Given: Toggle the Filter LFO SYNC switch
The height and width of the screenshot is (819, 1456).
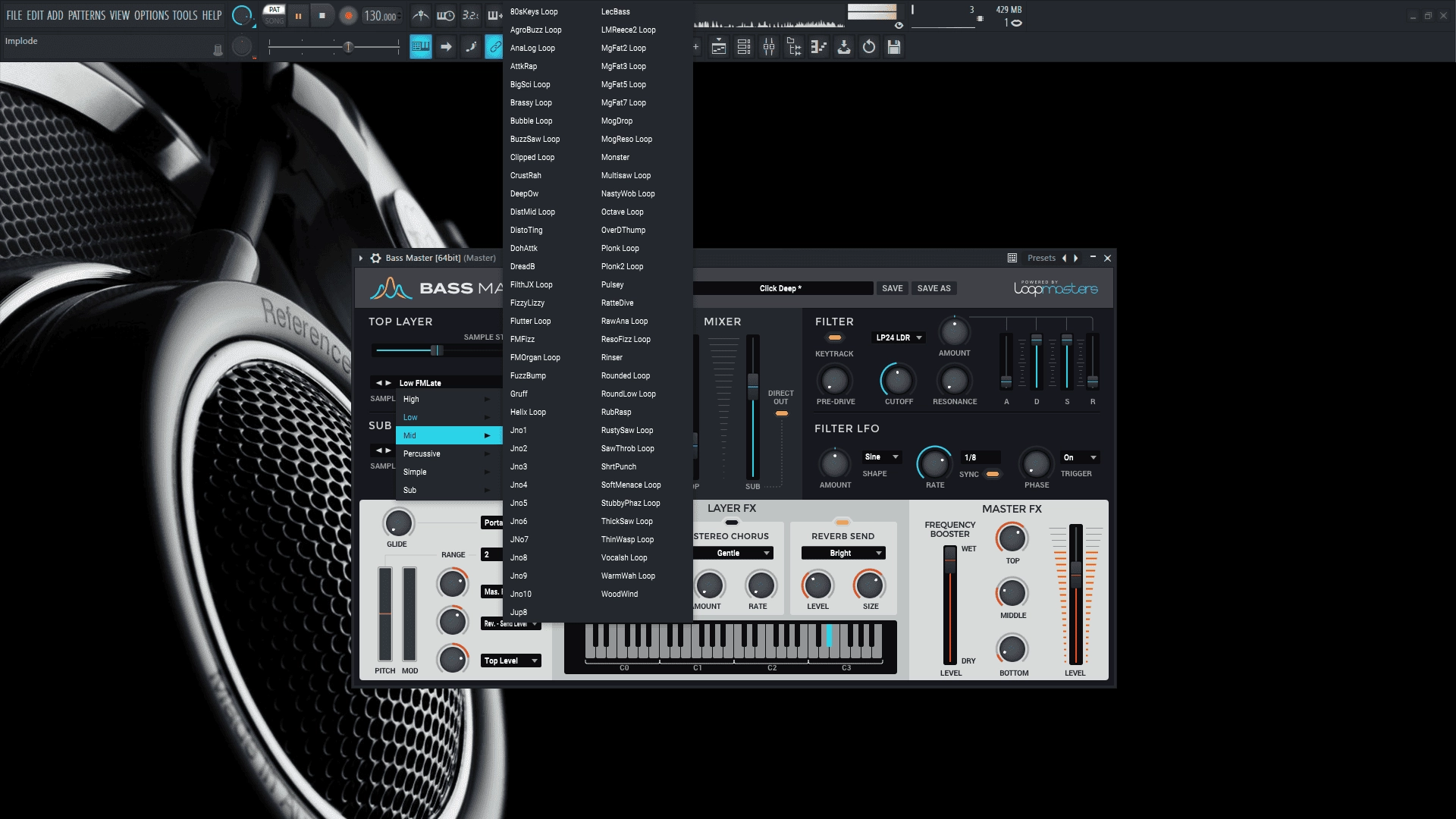Looking at the screenshot, I should [x=992, y=474].
